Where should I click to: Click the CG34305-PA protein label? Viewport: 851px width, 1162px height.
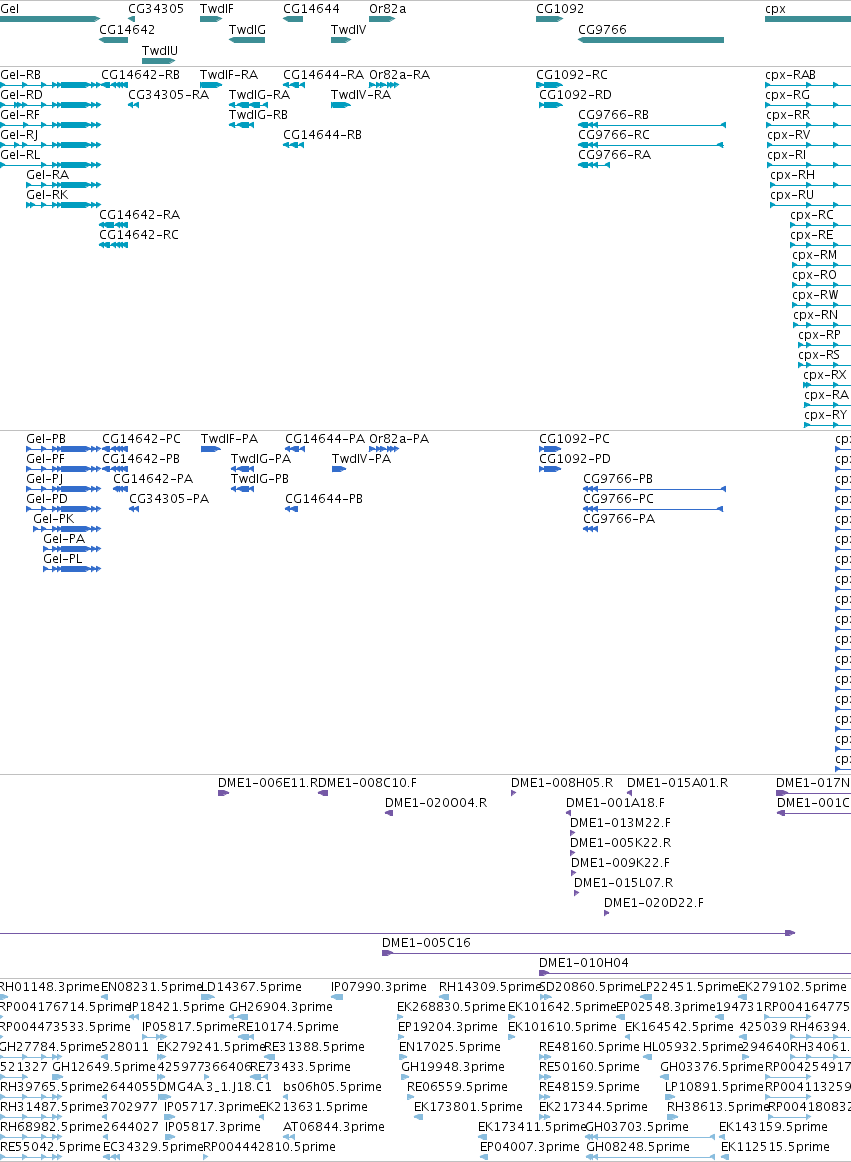coord(169,499)
